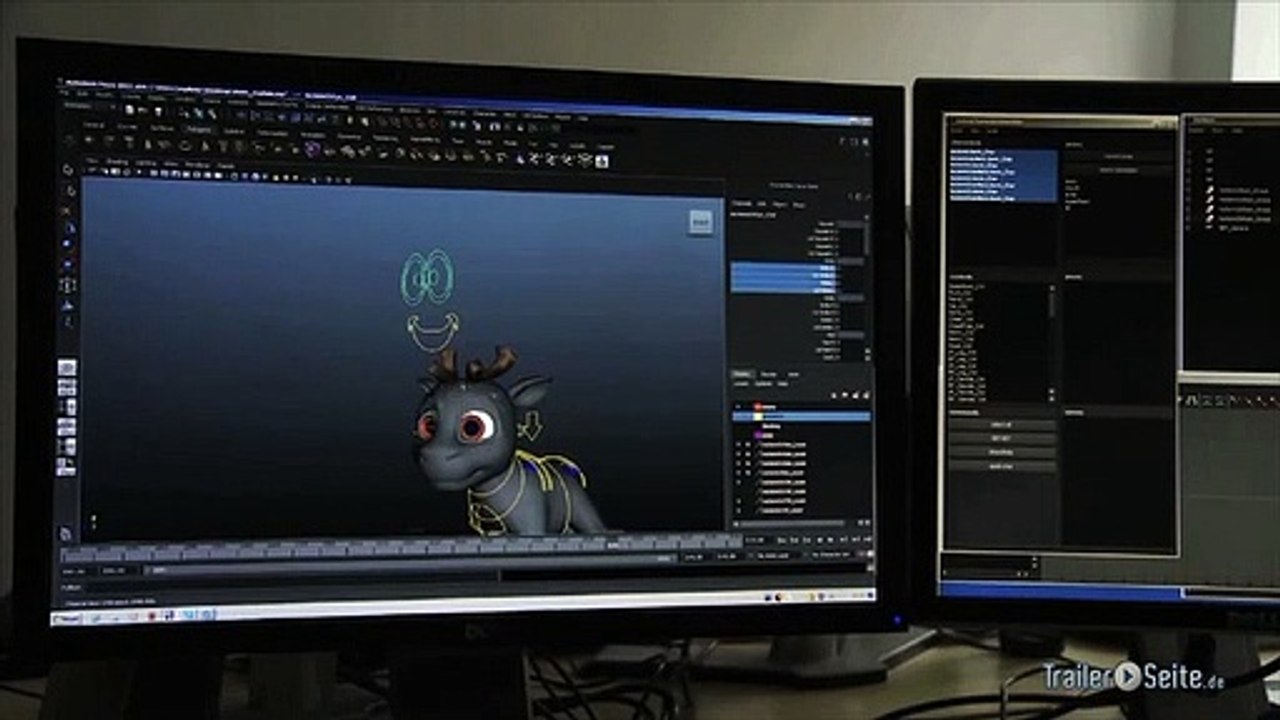Open the viewport panel's Shading menu
This screenshot has height=720, width=1280.
point(117,162)
